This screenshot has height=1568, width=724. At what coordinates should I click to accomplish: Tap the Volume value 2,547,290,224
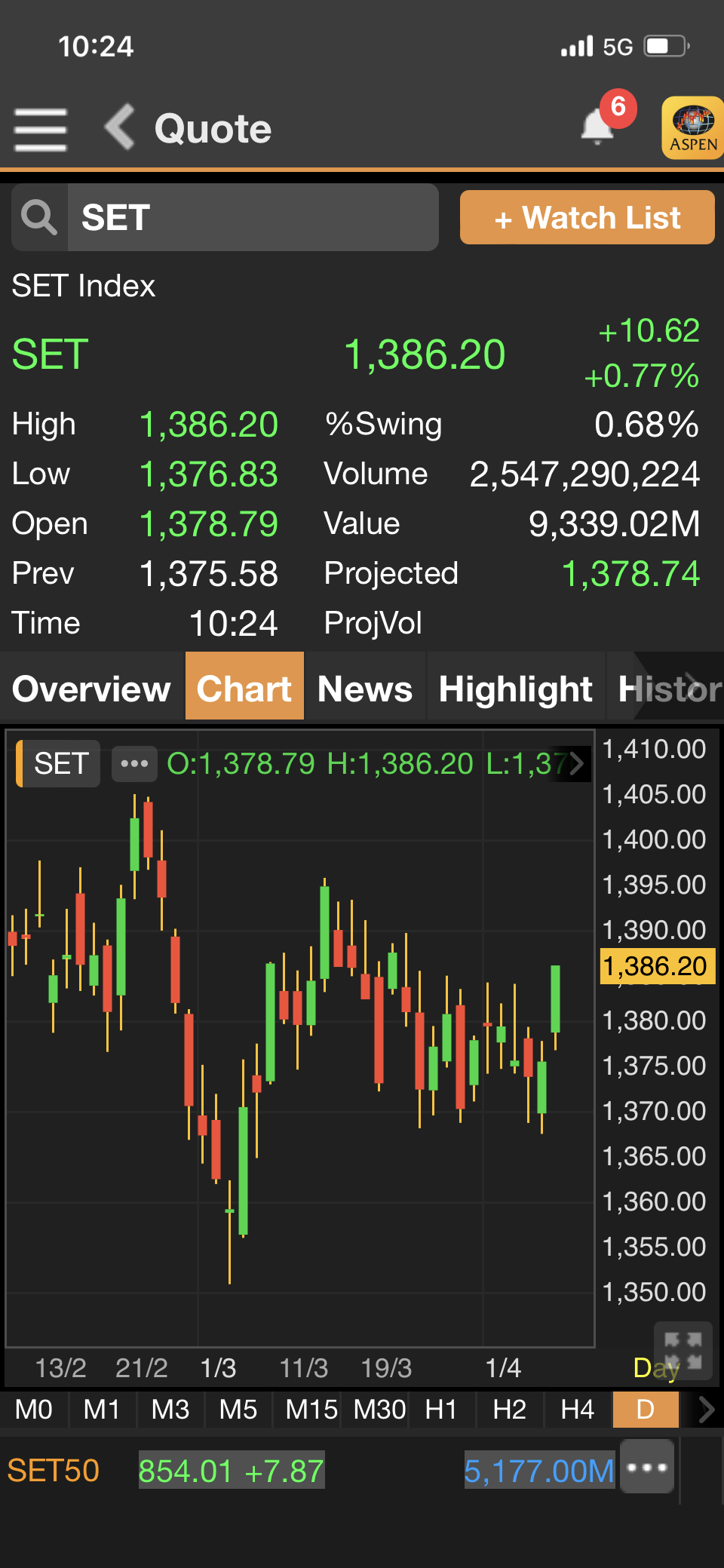[584, 474]
